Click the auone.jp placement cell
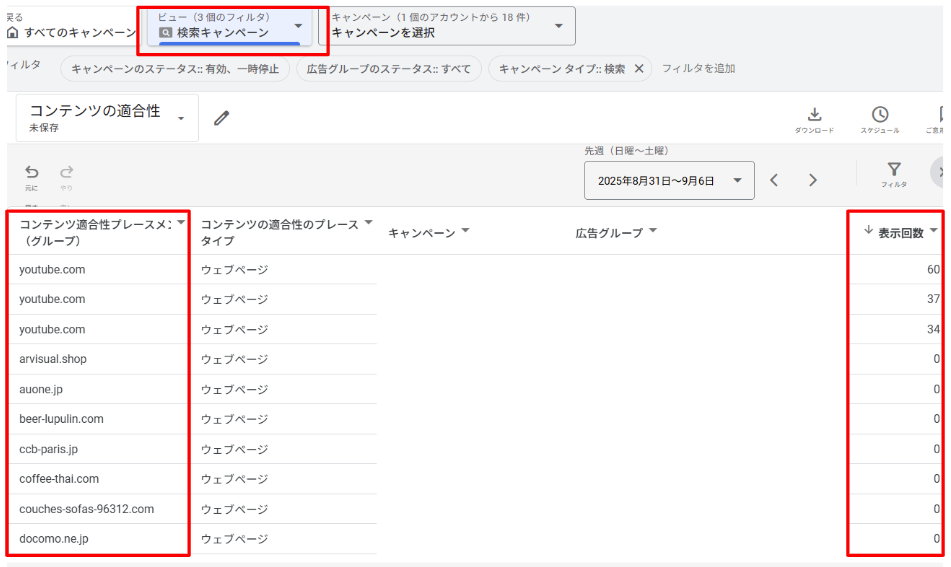This screenshot has width=951, height=567. click(x=41, y=389)
